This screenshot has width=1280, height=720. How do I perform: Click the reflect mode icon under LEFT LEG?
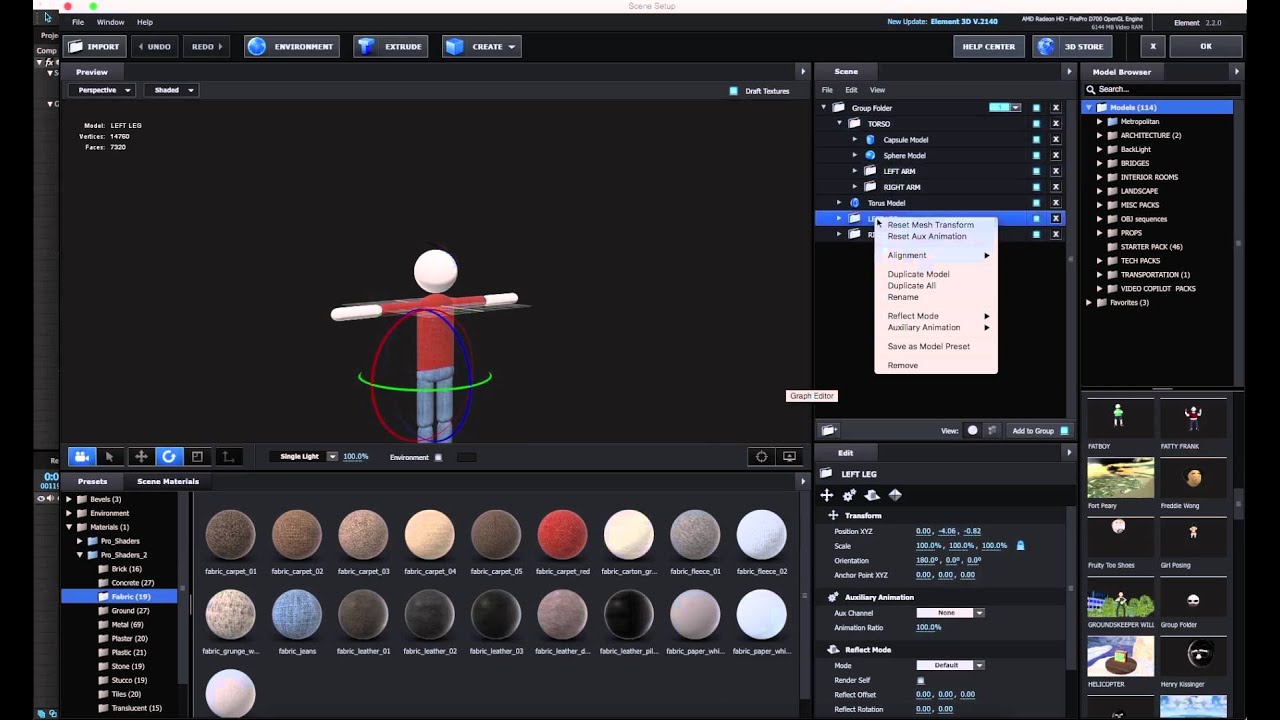[872, 495]
